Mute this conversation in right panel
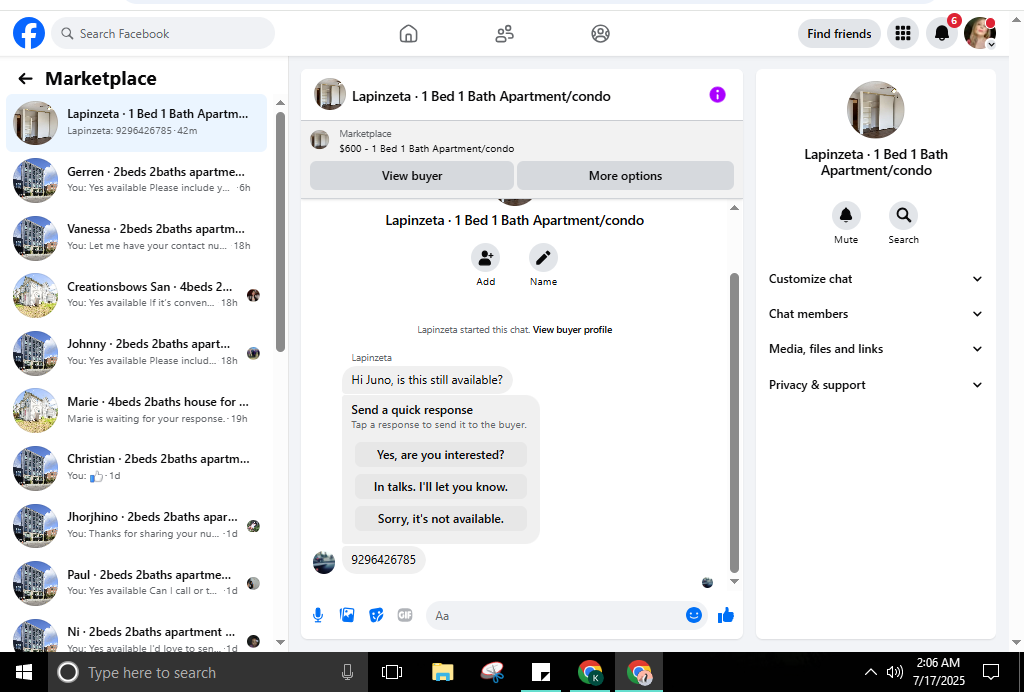 tap(846, 215)
